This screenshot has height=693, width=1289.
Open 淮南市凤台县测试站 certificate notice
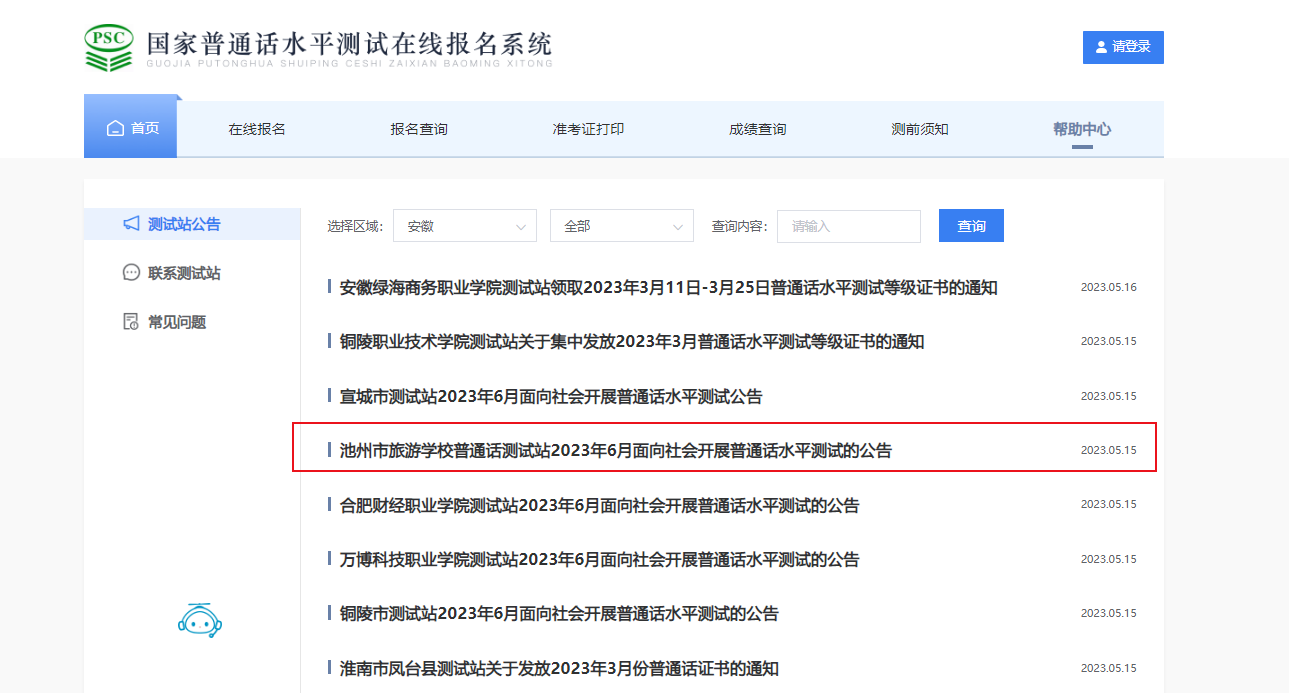coord(559,669)
